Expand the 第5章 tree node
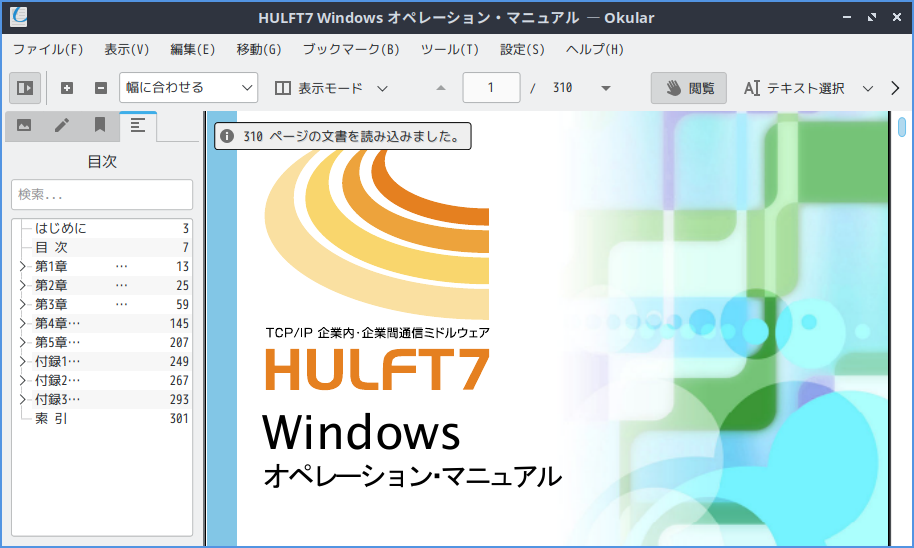 [22, 342]
